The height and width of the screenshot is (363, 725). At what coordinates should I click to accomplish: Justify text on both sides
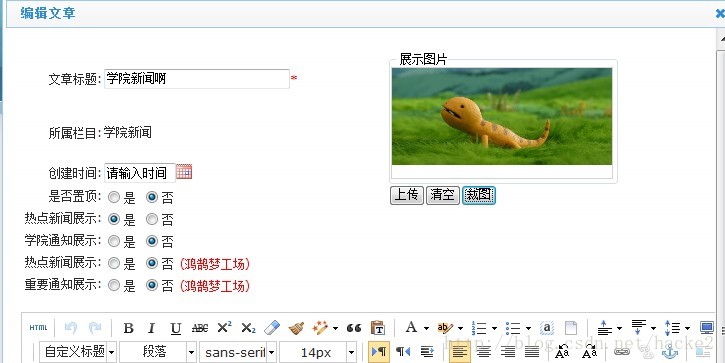click(532, 353)
